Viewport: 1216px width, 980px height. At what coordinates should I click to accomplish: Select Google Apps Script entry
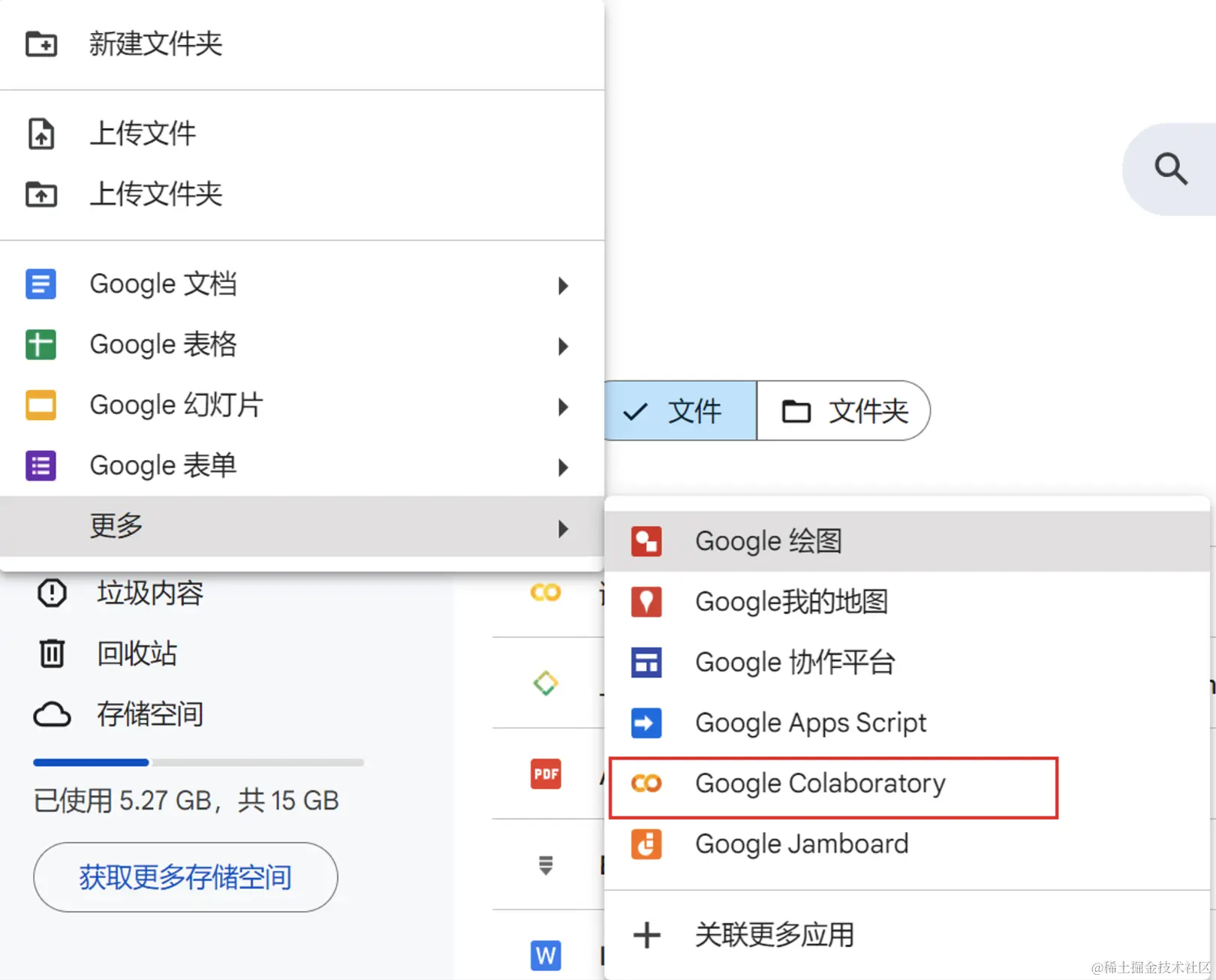coord(907,723)
